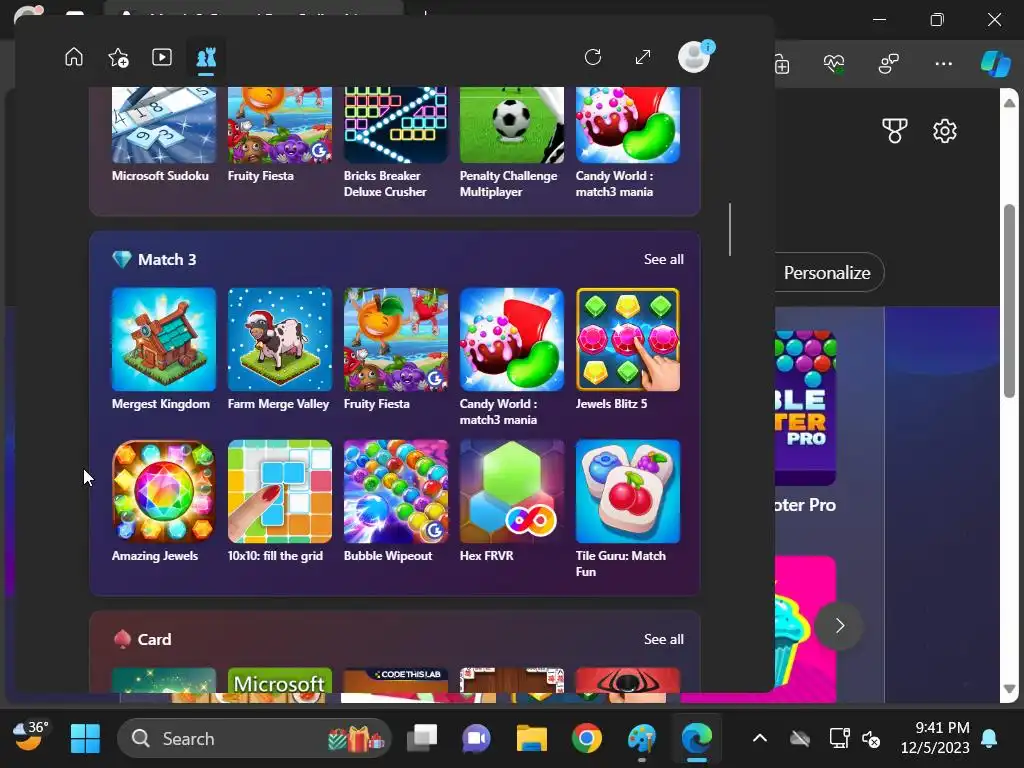The image size is (1024, 768).
Task: Open Bubble Shooter Pro thumbnail
Action: click(x=805, y=408)
